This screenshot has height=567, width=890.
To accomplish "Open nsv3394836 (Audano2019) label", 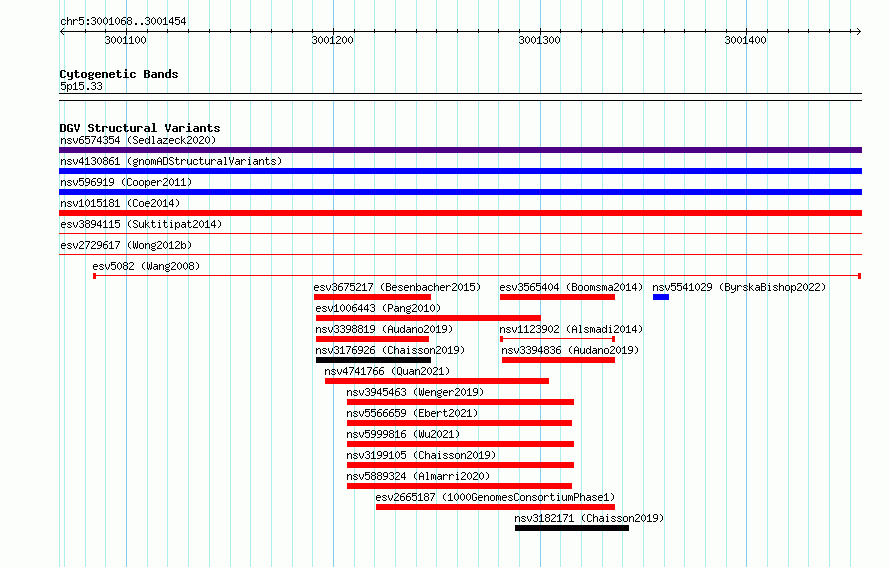I will tap(570, 350).
